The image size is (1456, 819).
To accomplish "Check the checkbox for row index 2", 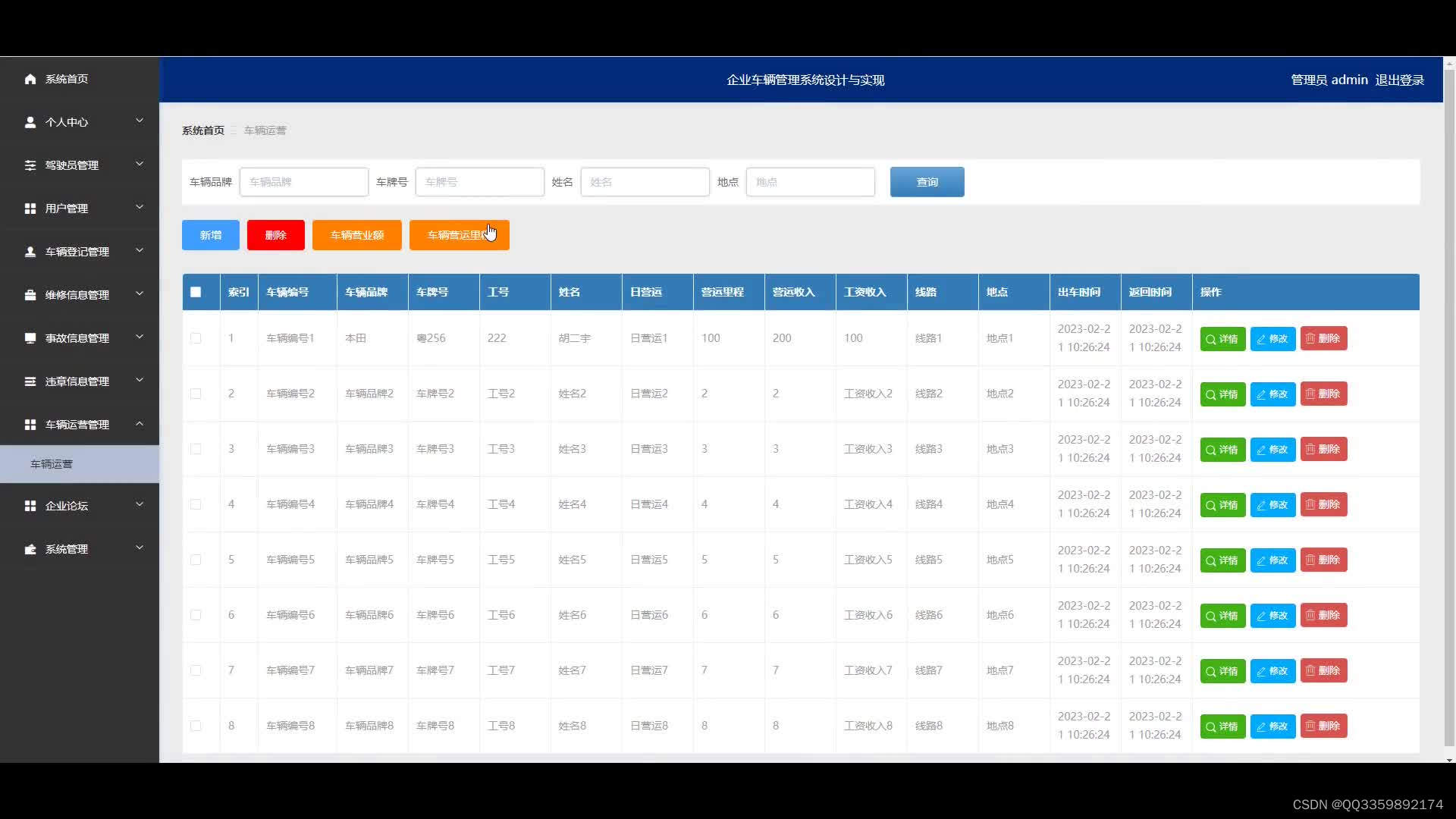I will [196, 394].
